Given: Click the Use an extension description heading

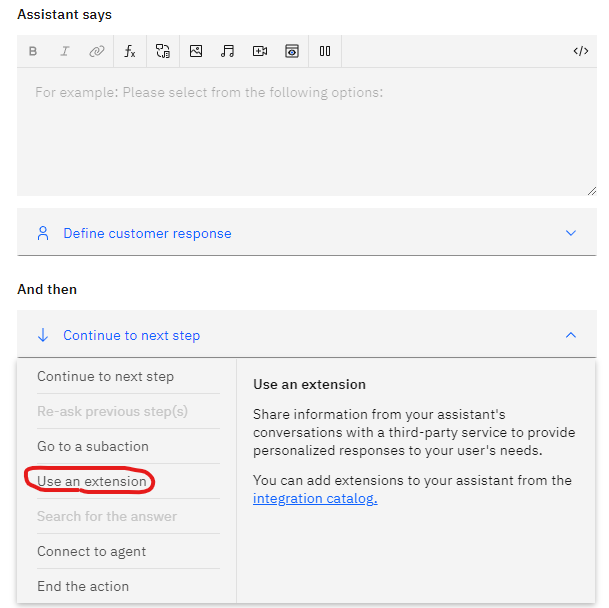Looking at the screenshot, I should [x=309, y=384].
